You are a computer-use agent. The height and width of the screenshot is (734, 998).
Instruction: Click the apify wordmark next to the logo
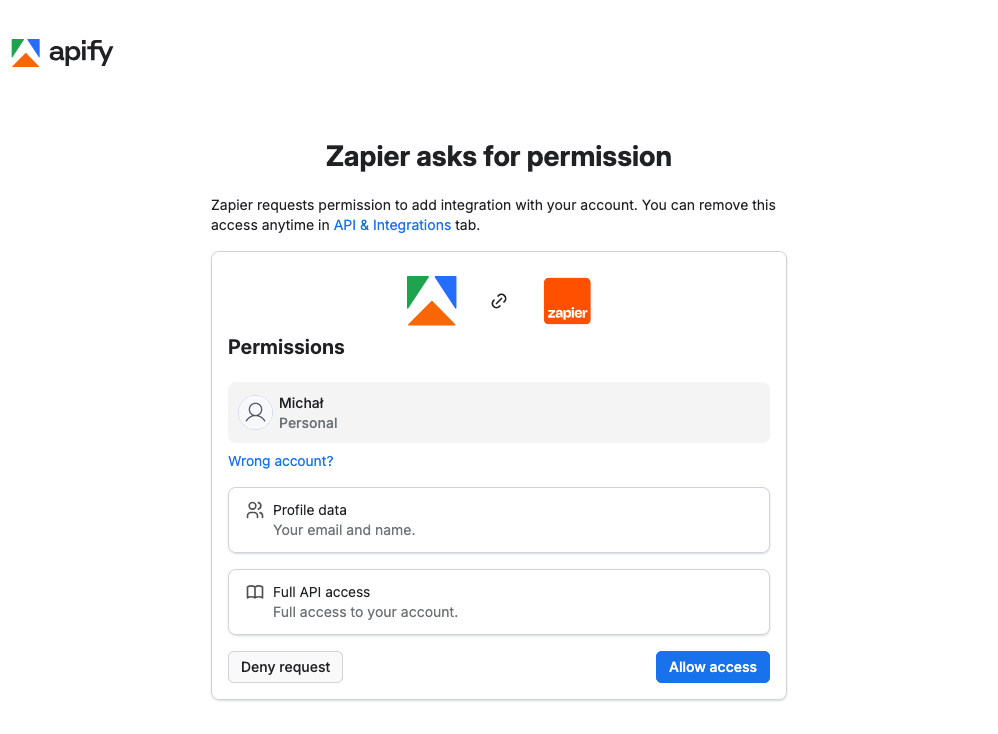click(x=81, y=53)
